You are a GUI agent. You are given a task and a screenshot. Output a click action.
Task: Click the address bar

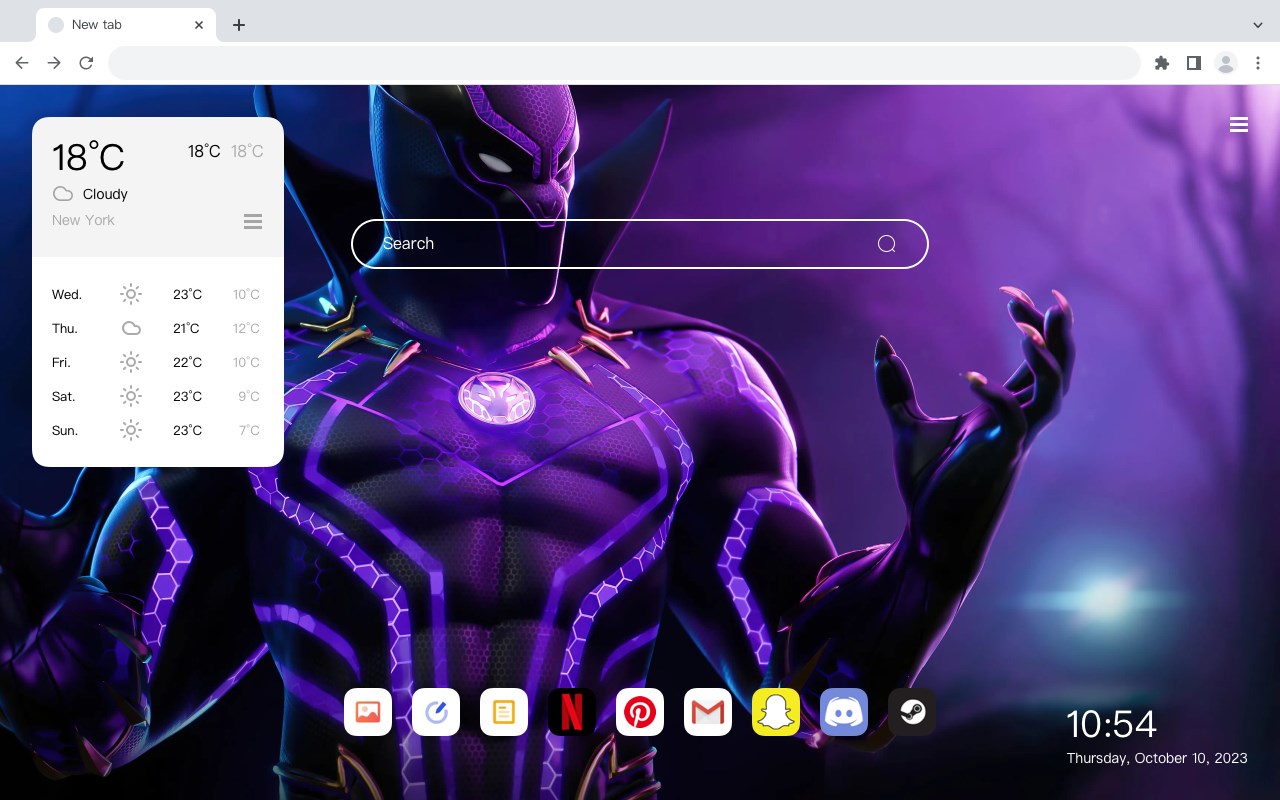(624, 63)
